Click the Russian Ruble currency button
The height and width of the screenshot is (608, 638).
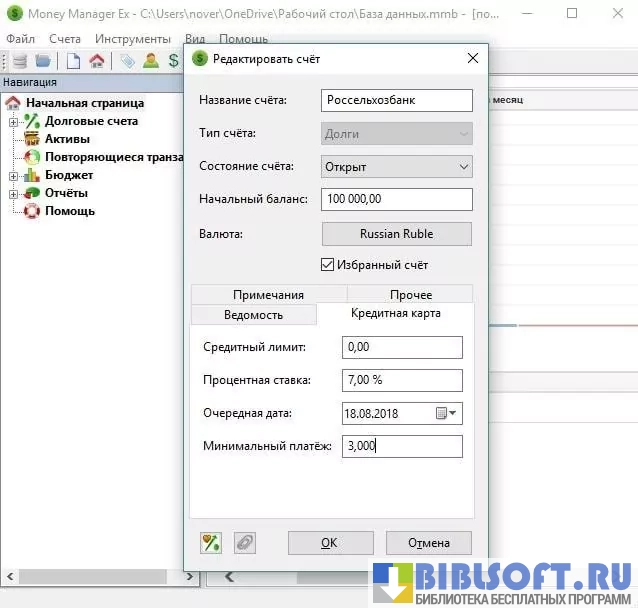pos(397,233)
